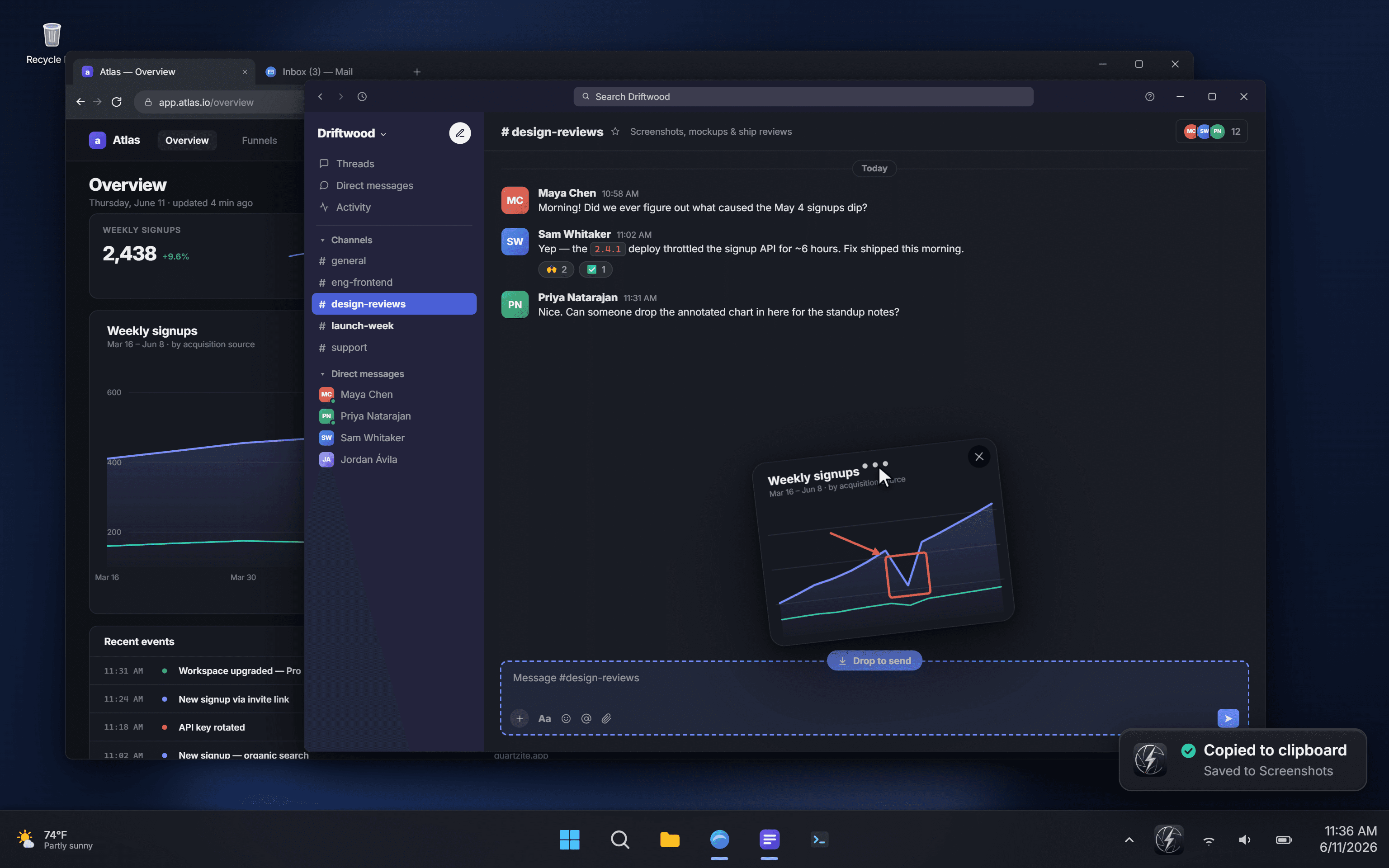Open the Windows Start menu
This screenshot has height=868, width=1389.
(569, 840)
